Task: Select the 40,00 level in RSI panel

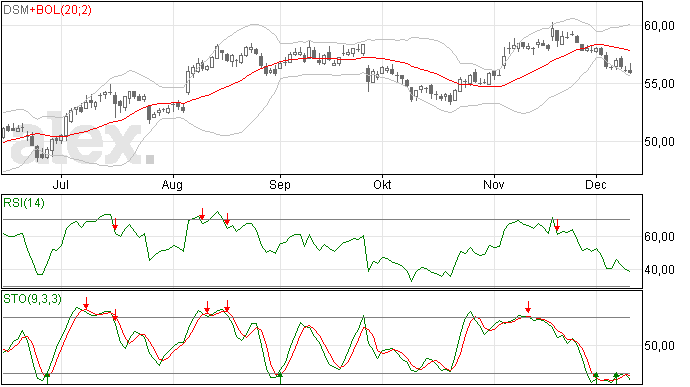Action: point(659,270)
